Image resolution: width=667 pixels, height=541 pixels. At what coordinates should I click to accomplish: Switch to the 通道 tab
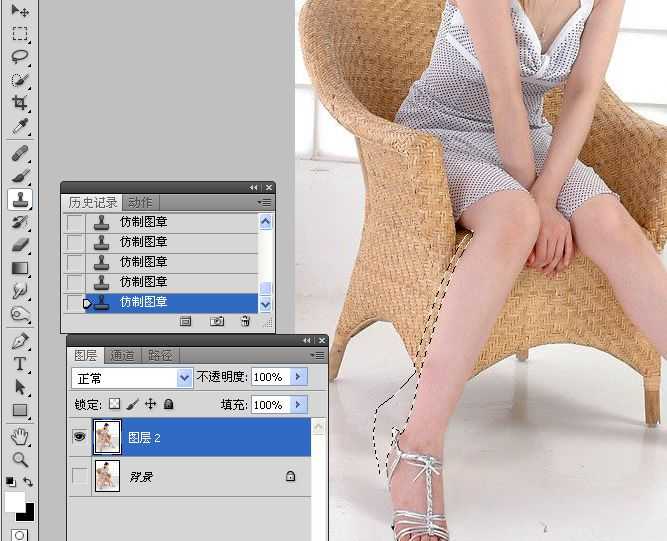(x=123, y=355)
